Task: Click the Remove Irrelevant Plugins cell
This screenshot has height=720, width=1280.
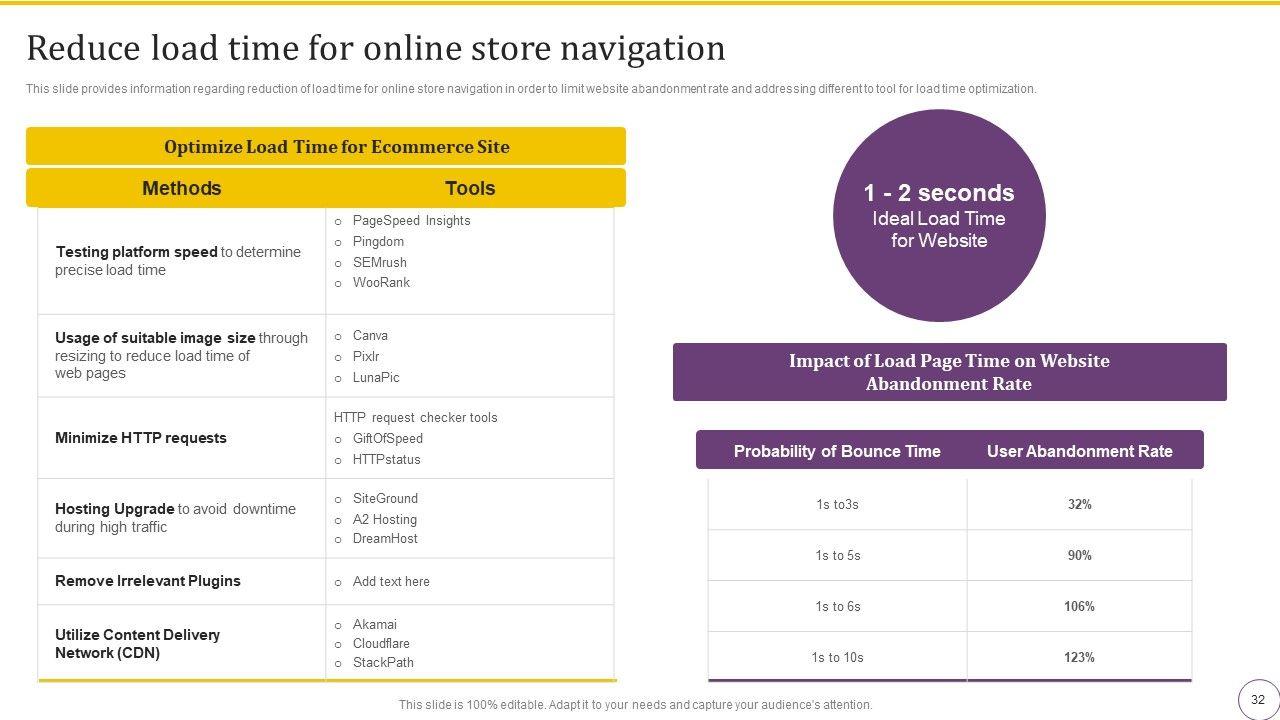Action: point(148,581)
